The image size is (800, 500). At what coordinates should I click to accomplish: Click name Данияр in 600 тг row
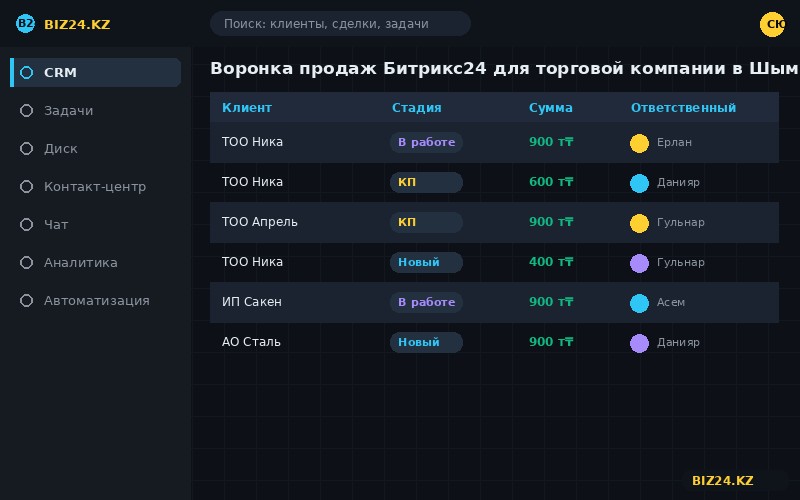click(x=678, y=183)
